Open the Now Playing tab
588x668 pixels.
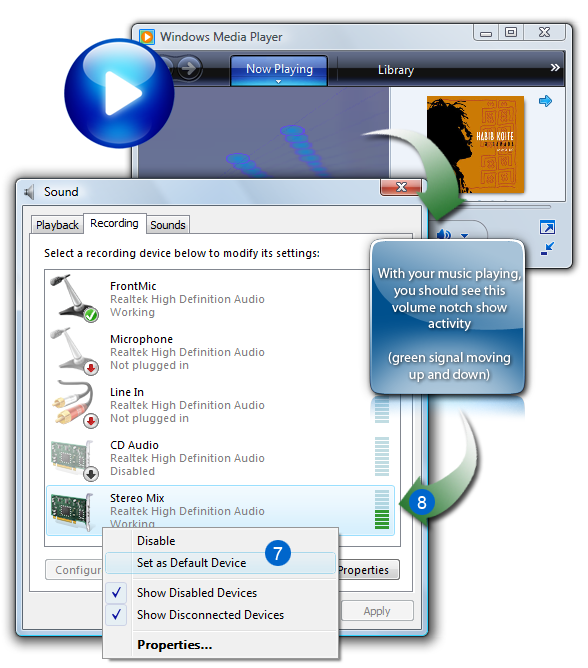(279, 70)
